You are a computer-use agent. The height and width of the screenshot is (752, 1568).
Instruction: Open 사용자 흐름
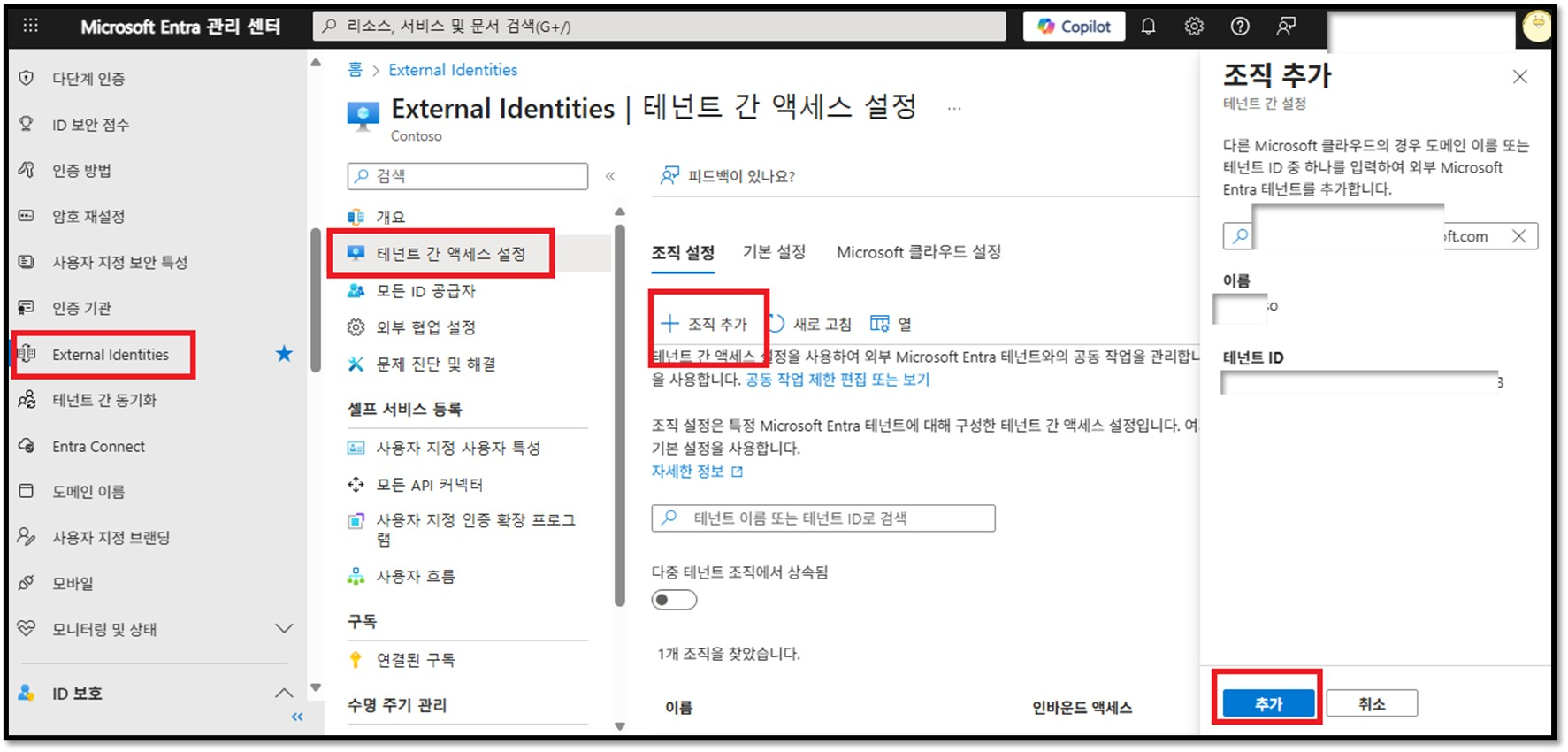pos(416,577)
